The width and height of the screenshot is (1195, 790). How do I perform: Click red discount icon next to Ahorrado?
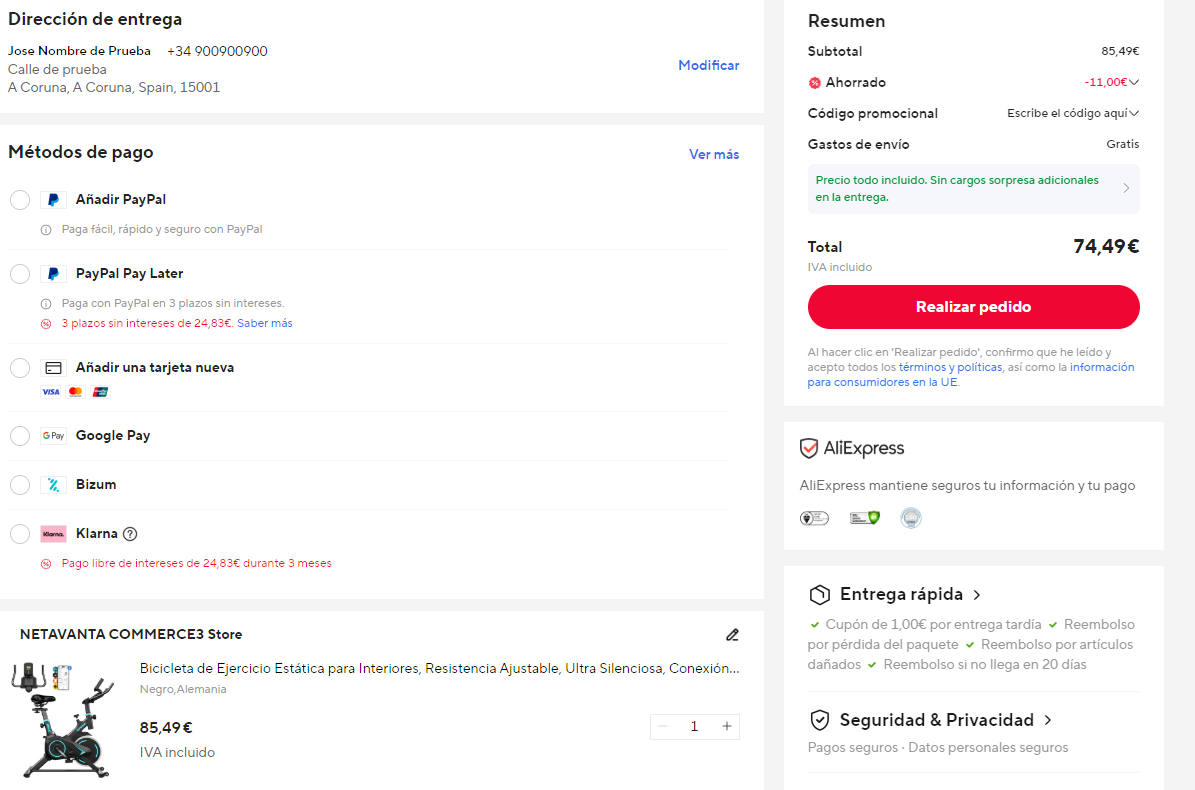(x=815, y=83)
